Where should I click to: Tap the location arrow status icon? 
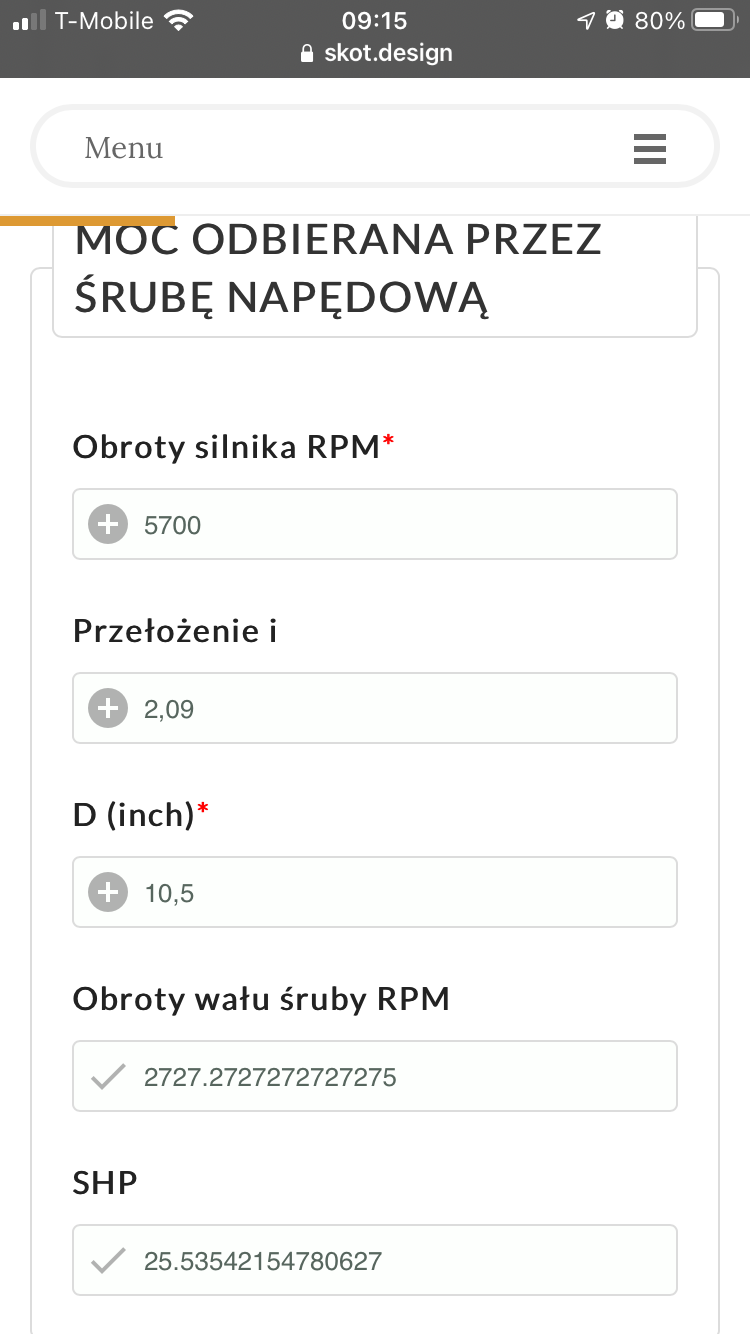pos(586,20)
